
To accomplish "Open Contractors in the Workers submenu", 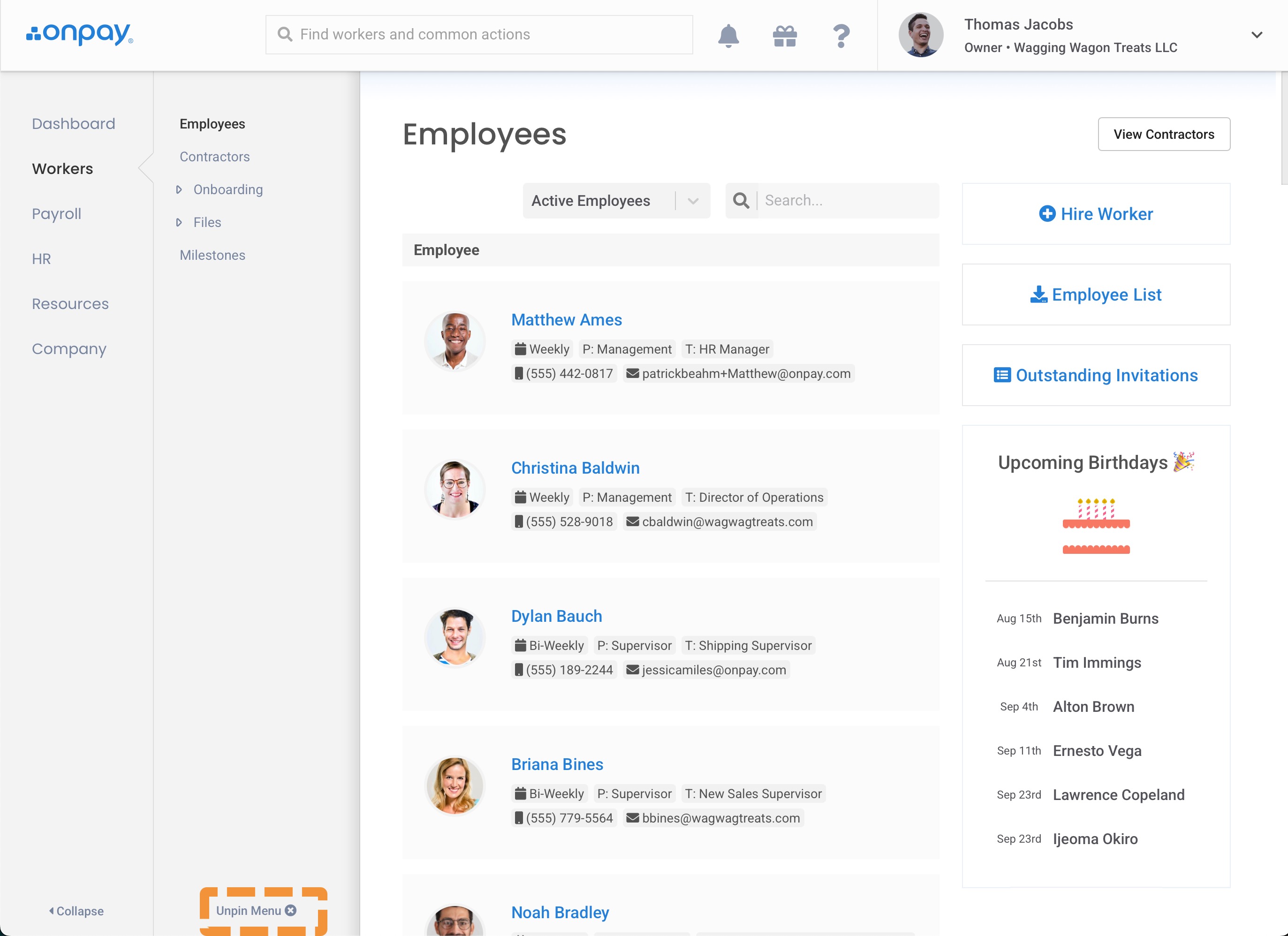I will click(x=214, y=157).
